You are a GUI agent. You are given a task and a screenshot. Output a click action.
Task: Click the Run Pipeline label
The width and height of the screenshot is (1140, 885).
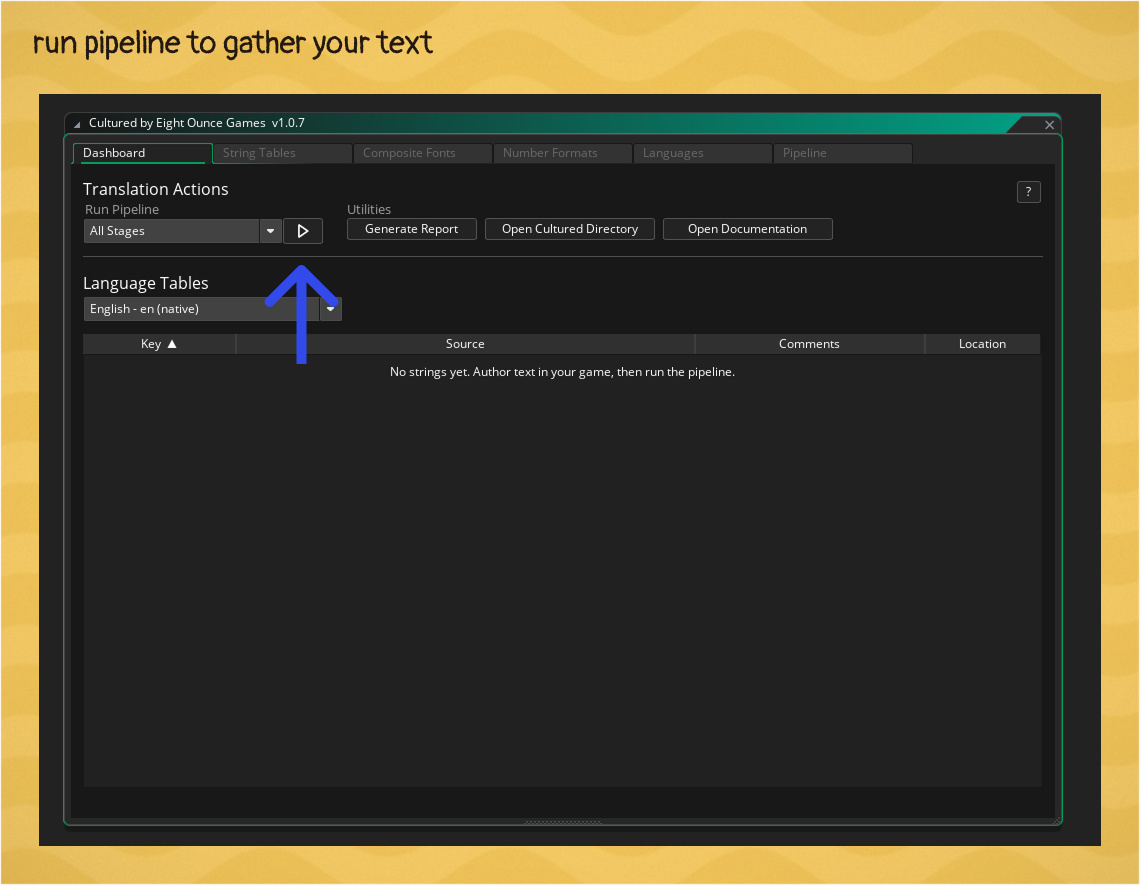pos(122,209)
